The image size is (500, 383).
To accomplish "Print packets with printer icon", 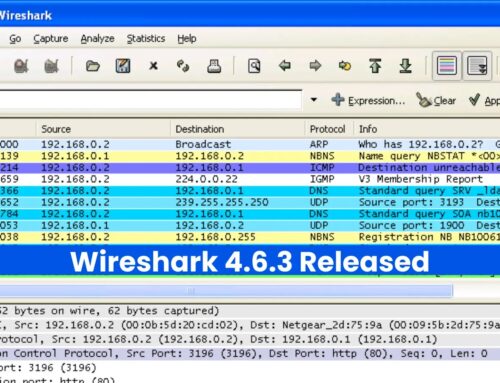I will 214,66.
